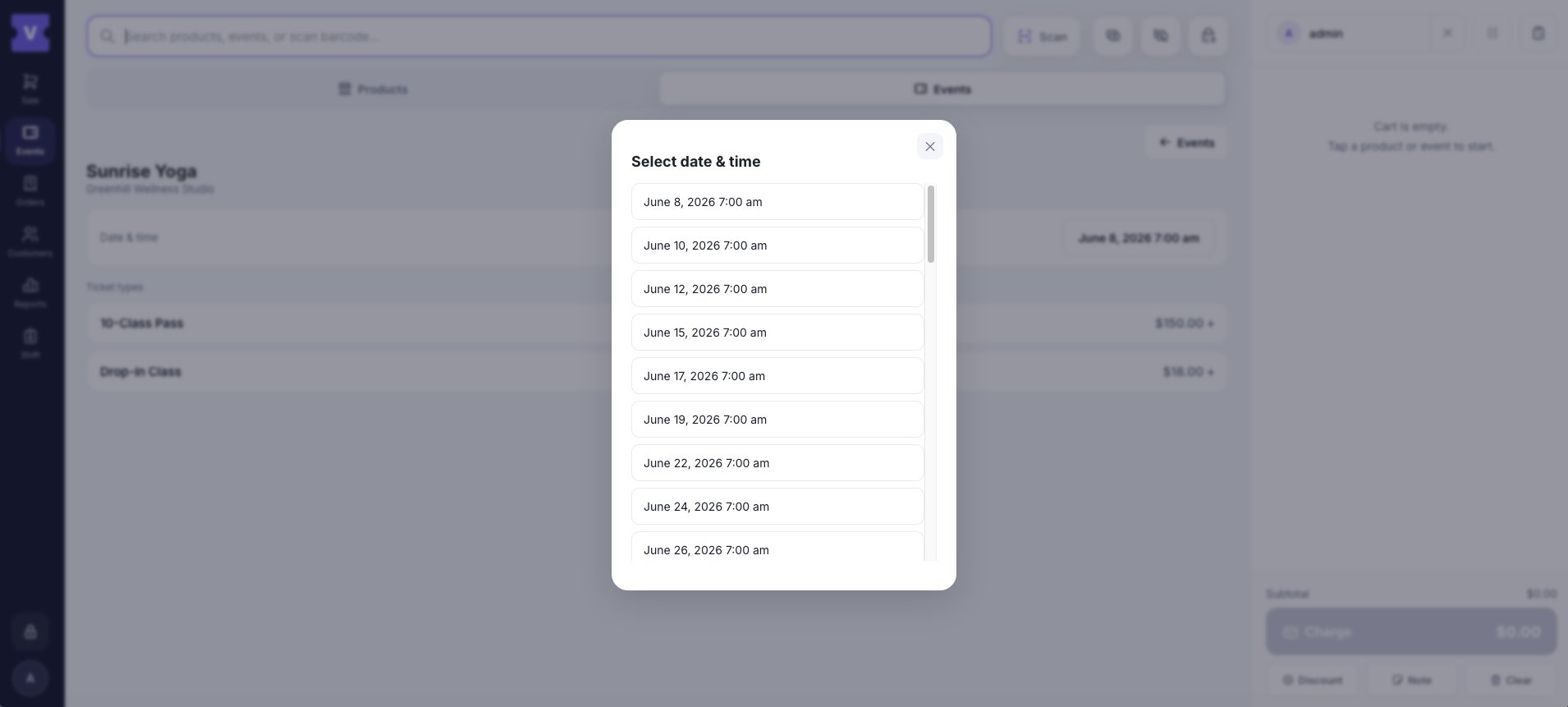Image resolution: width=1568 pixels, height=707 pixels.
Task: Click the search magnifier icon
Action: tap(107, 36)
